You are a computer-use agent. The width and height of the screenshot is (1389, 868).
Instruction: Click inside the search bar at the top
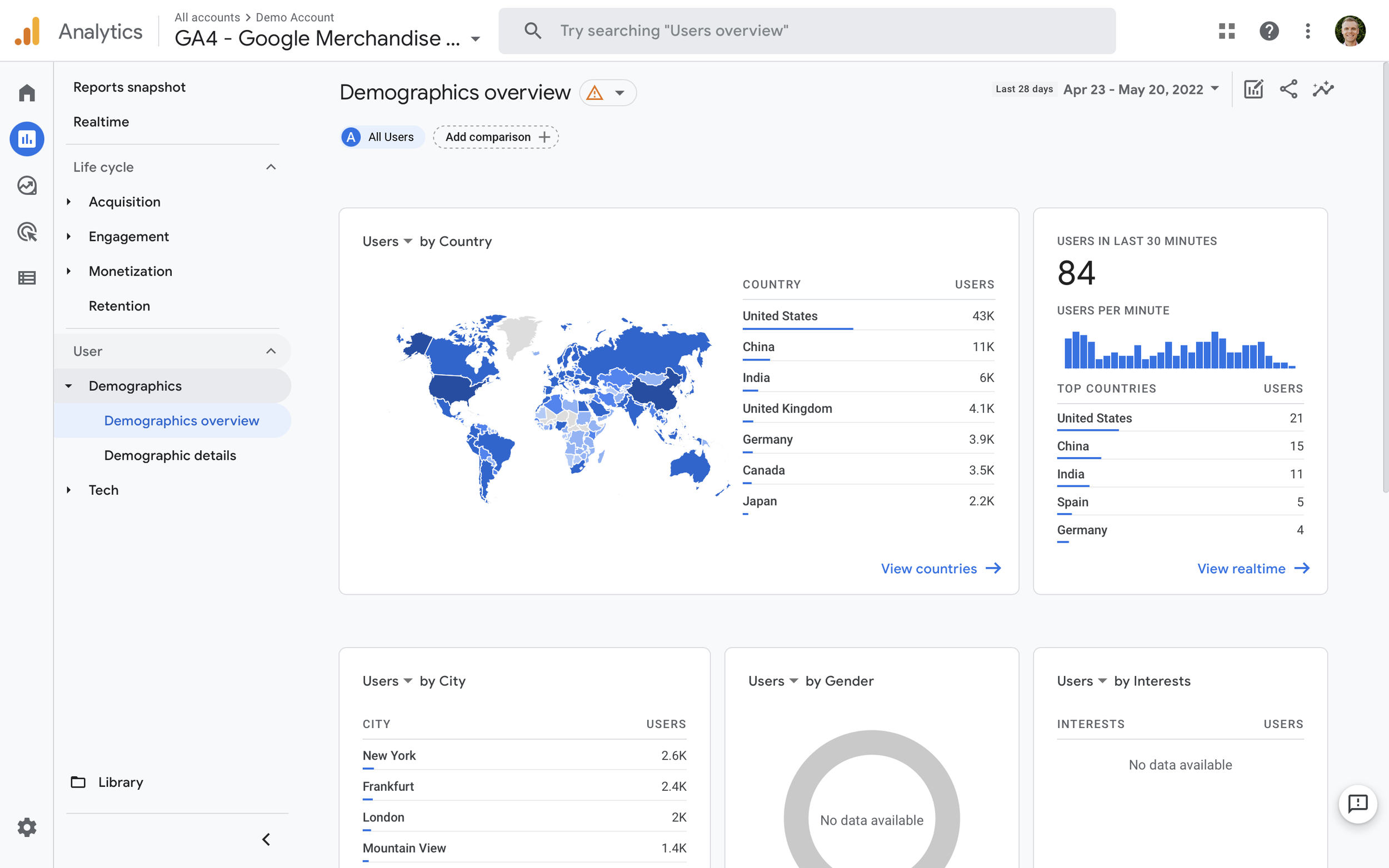(x=804, y=31)
